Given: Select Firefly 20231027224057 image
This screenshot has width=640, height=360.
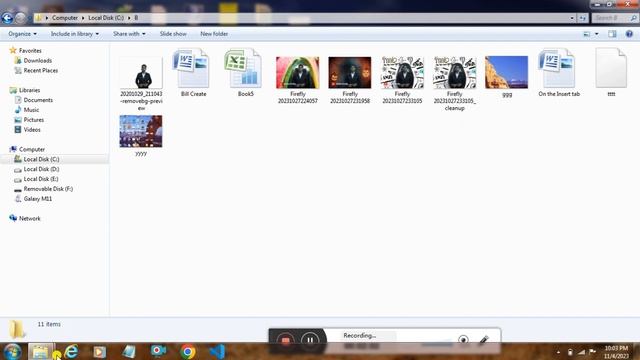Looking at the screenshot, I should click(x=298, y=80).
